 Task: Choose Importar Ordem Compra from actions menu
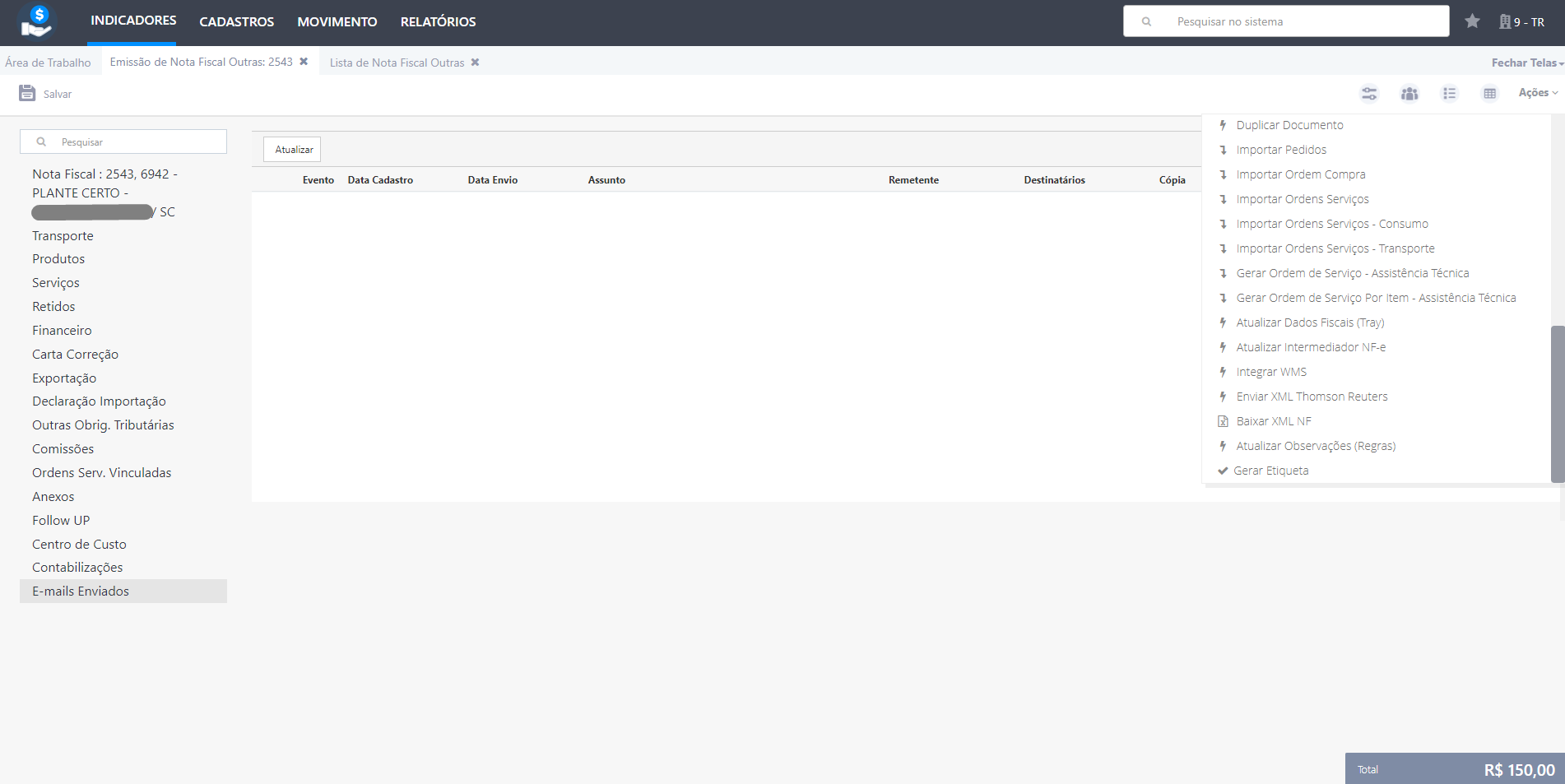pyautogui.click(x=1300, y=174)
